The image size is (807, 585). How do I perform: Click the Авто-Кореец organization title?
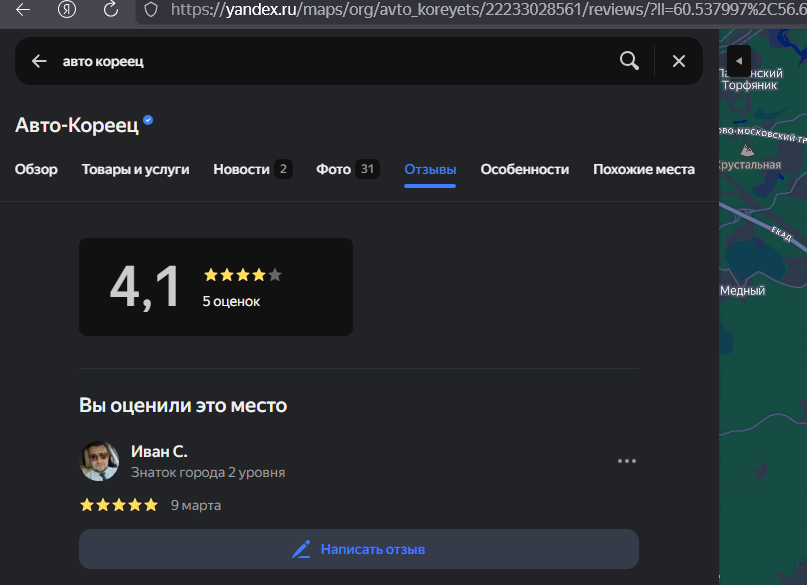77,125
